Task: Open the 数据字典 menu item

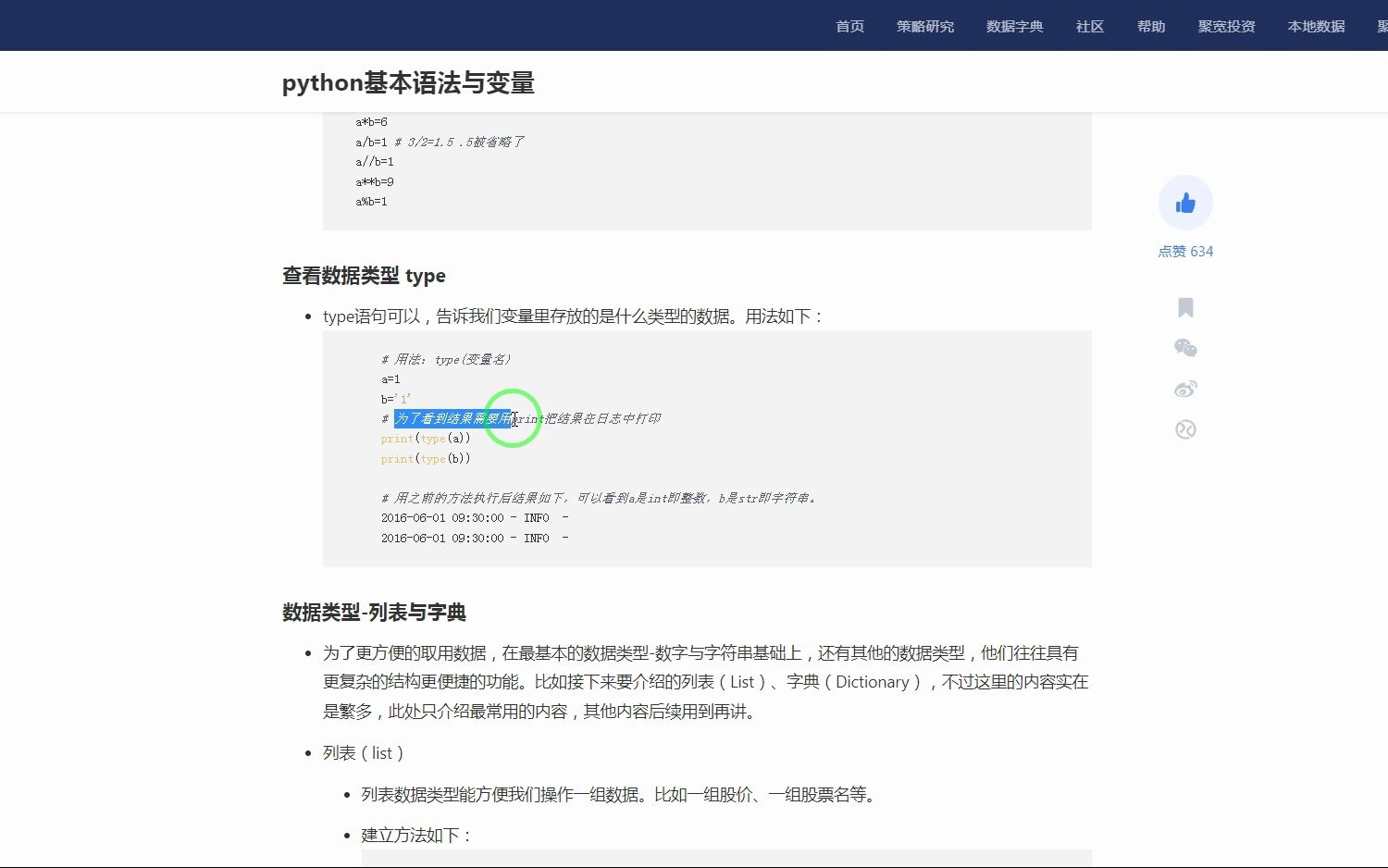Action: [1015, 26]
